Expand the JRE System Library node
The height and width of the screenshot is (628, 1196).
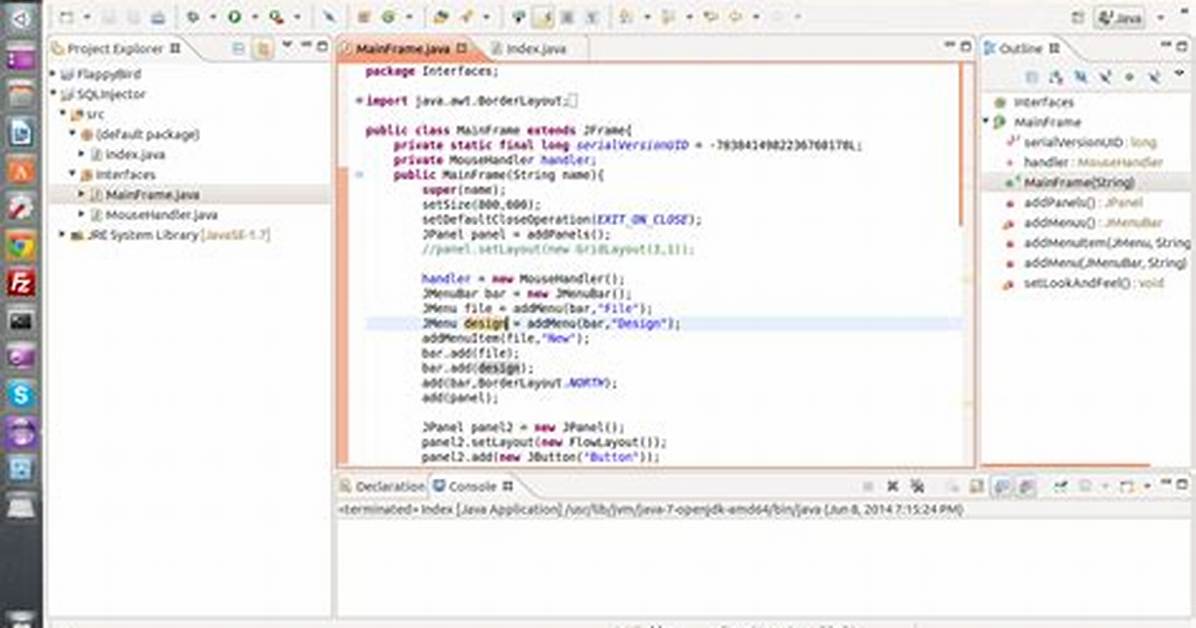pos(63,235)
